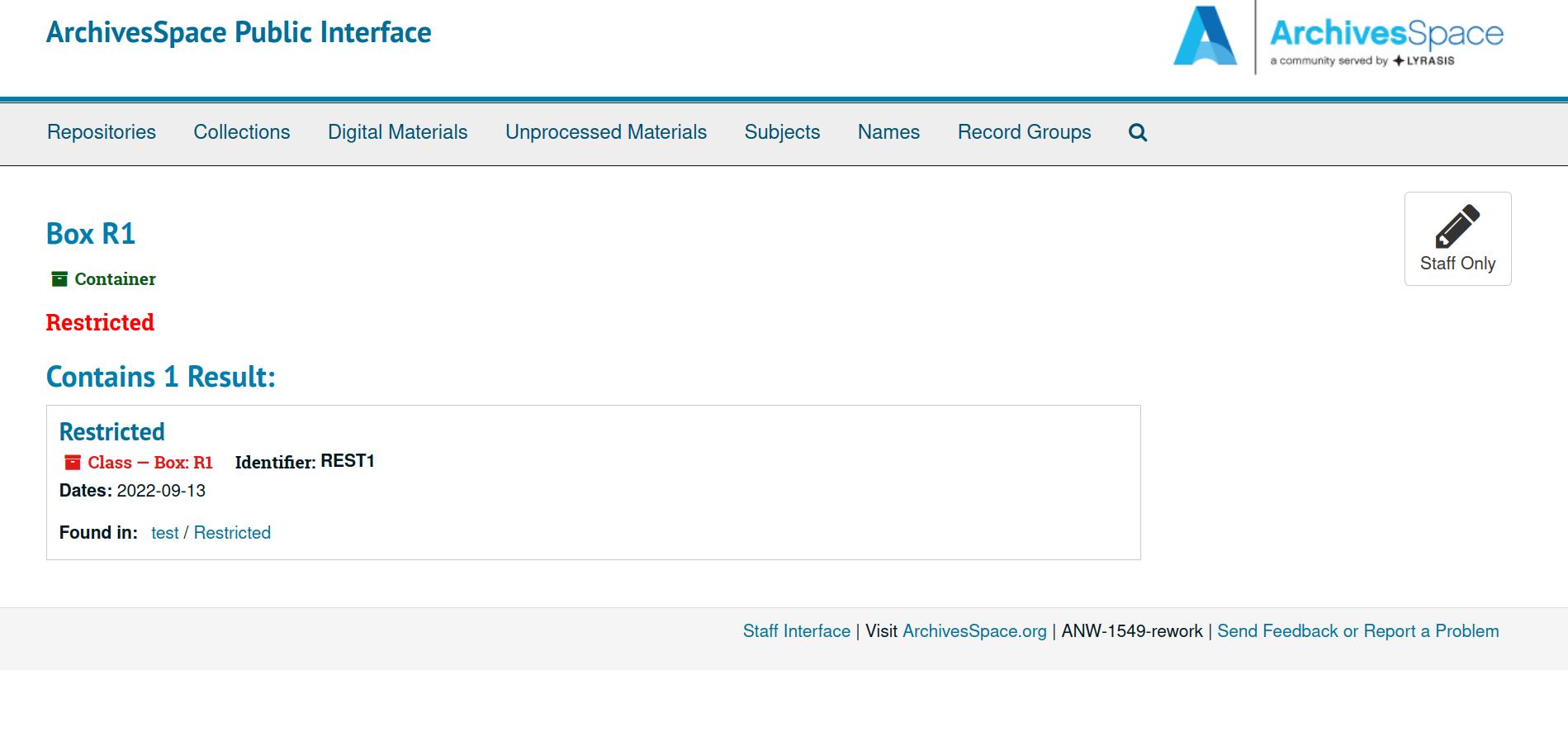This screenshot has width=1568, height=756.
Task: Click the ArchivesSpace triangle logo
Action: (x=1205, y=37)
